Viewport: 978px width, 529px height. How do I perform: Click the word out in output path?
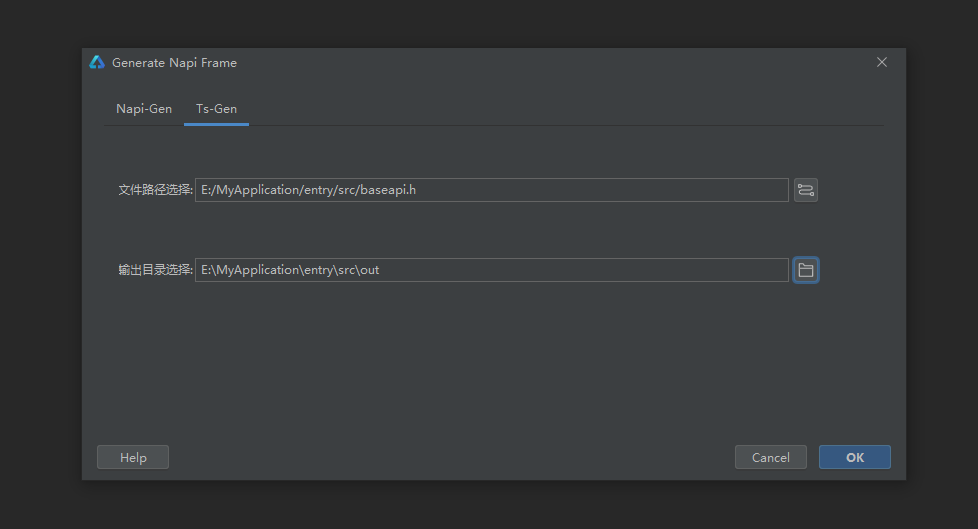tap(369, 270)
